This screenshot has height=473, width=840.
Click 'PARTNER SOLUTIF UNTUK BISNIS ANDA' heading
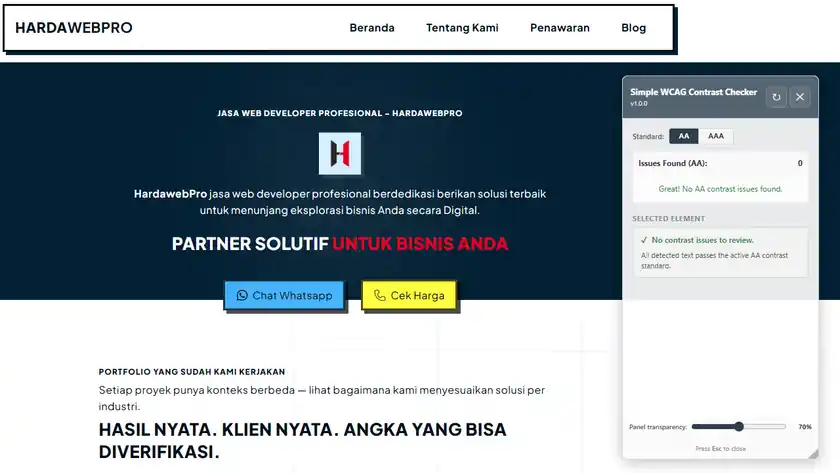pos(340,244)
